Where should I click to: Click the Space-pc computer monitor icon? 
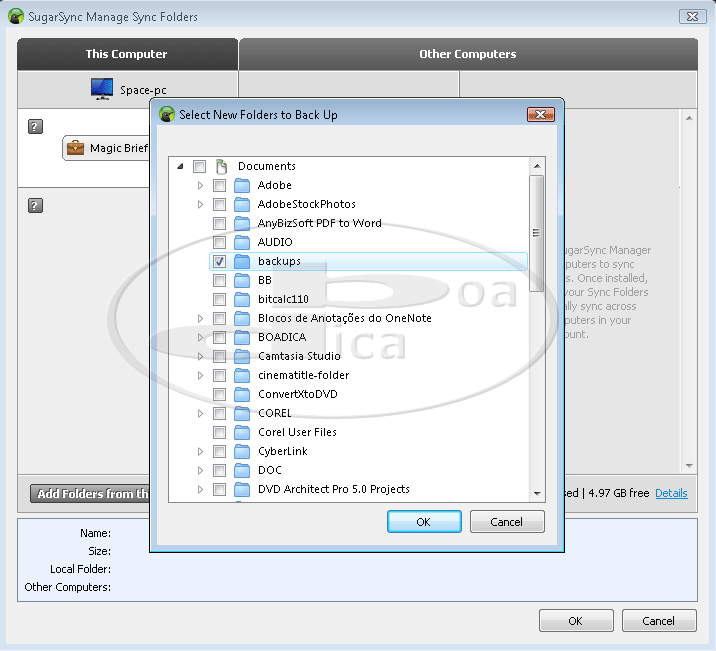101,89
